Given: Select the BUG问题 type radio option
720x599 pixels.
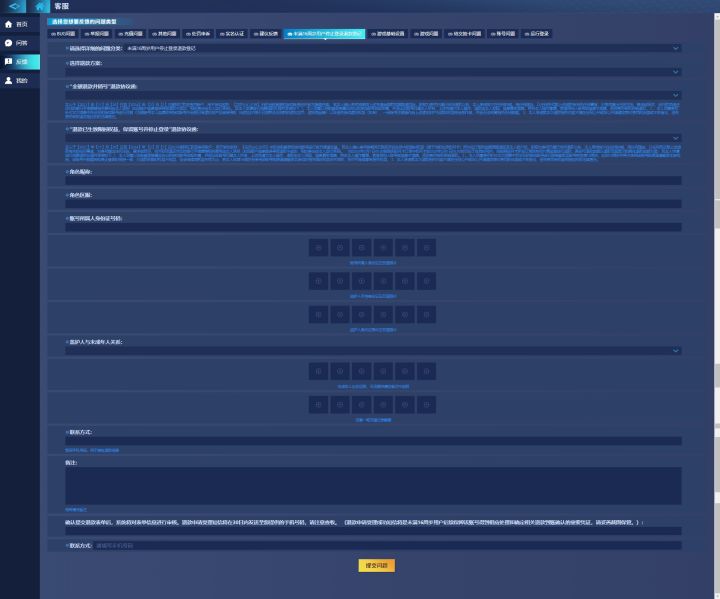Looking at the screenshot, I should point(63,34).
